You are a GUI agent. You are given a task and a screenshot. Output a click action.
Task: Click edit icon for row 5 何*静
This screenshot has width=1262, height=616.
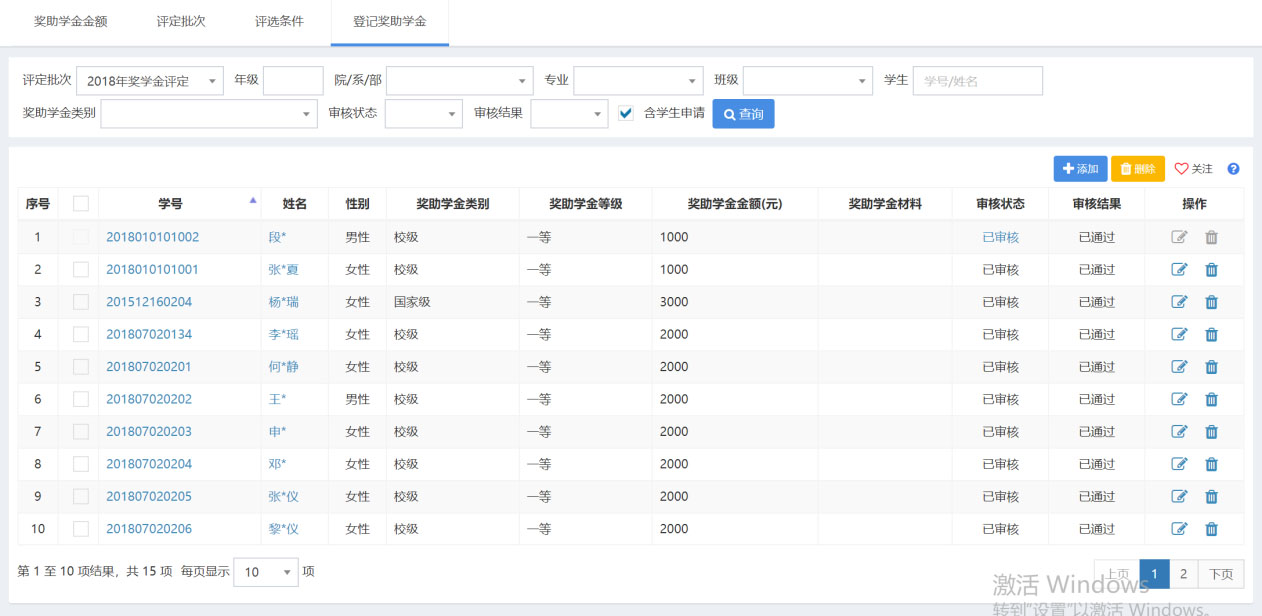1179,367
